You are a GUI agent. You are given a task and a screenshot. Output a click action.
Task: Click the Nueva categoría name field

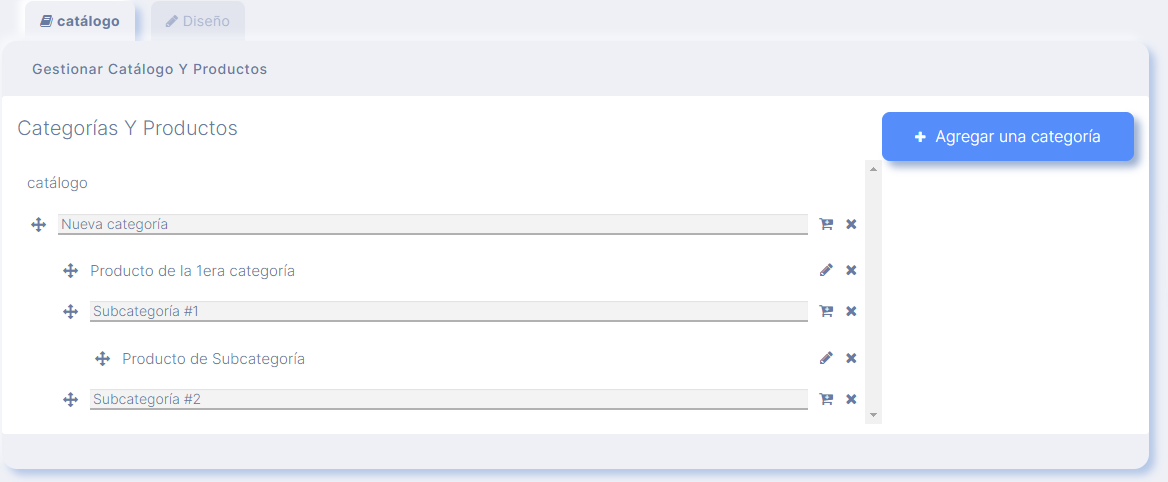(x=433, y=224)
